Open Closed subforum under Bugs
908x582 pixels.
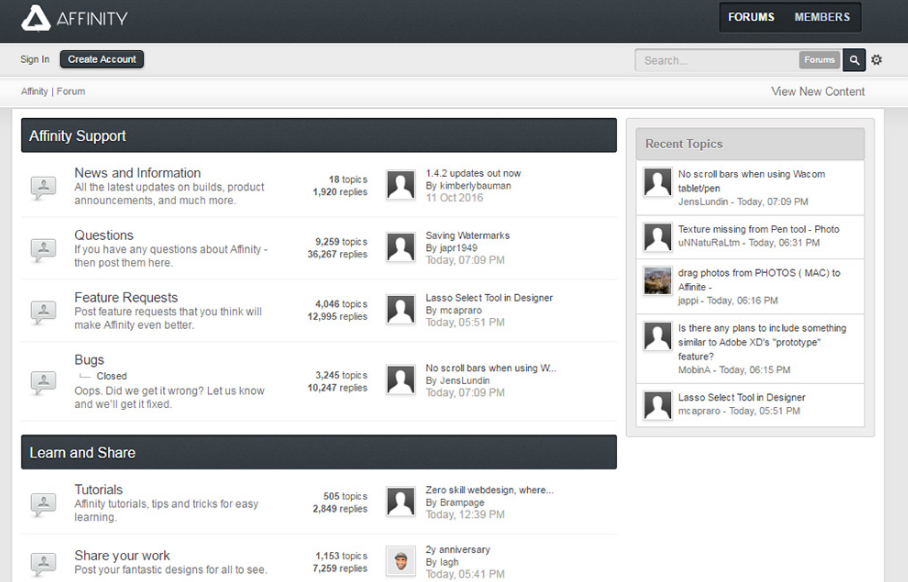[x=112, y=376]
